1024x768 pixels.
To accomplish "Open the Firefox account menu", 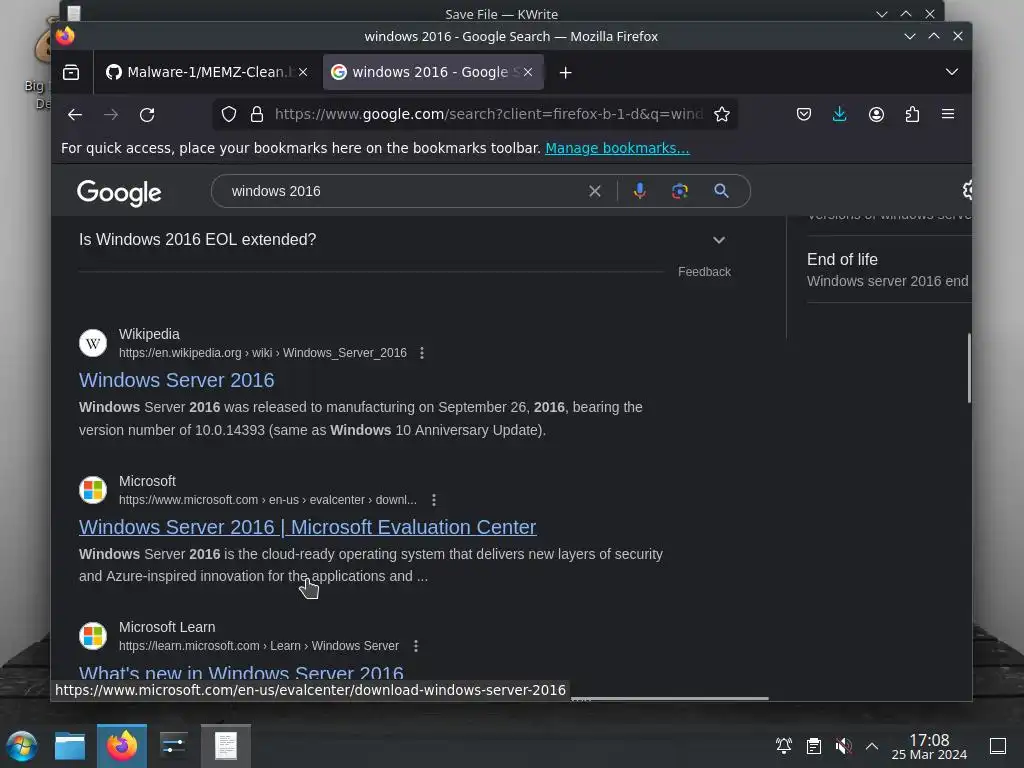I will pos(876,114).
